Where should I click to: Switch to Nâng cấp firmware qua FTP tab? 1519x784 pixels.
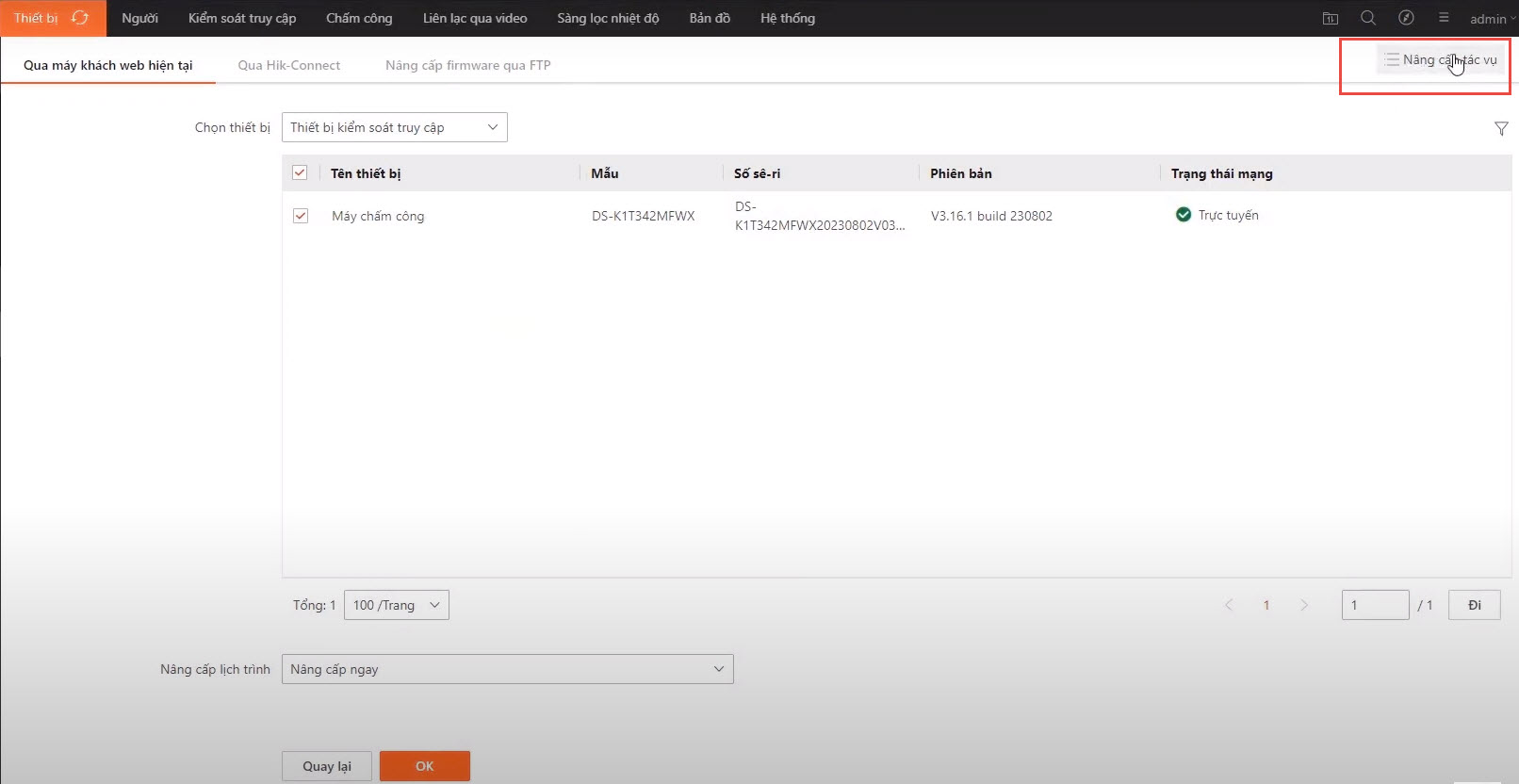[x=467, y=65]
